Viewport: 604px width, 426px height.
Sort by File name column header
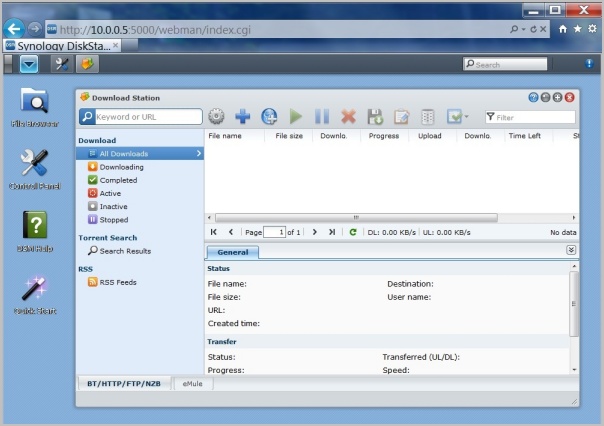point(225,136)
